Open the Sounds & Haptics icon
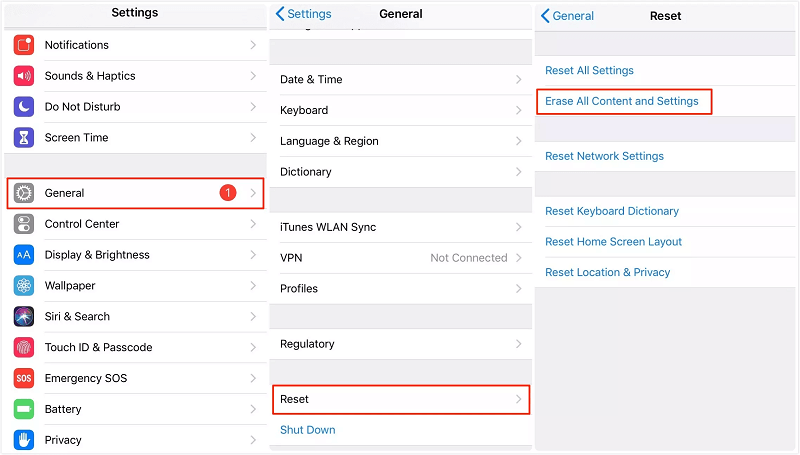The height and width of the screenshot is (455, 800). coord(24,76)
